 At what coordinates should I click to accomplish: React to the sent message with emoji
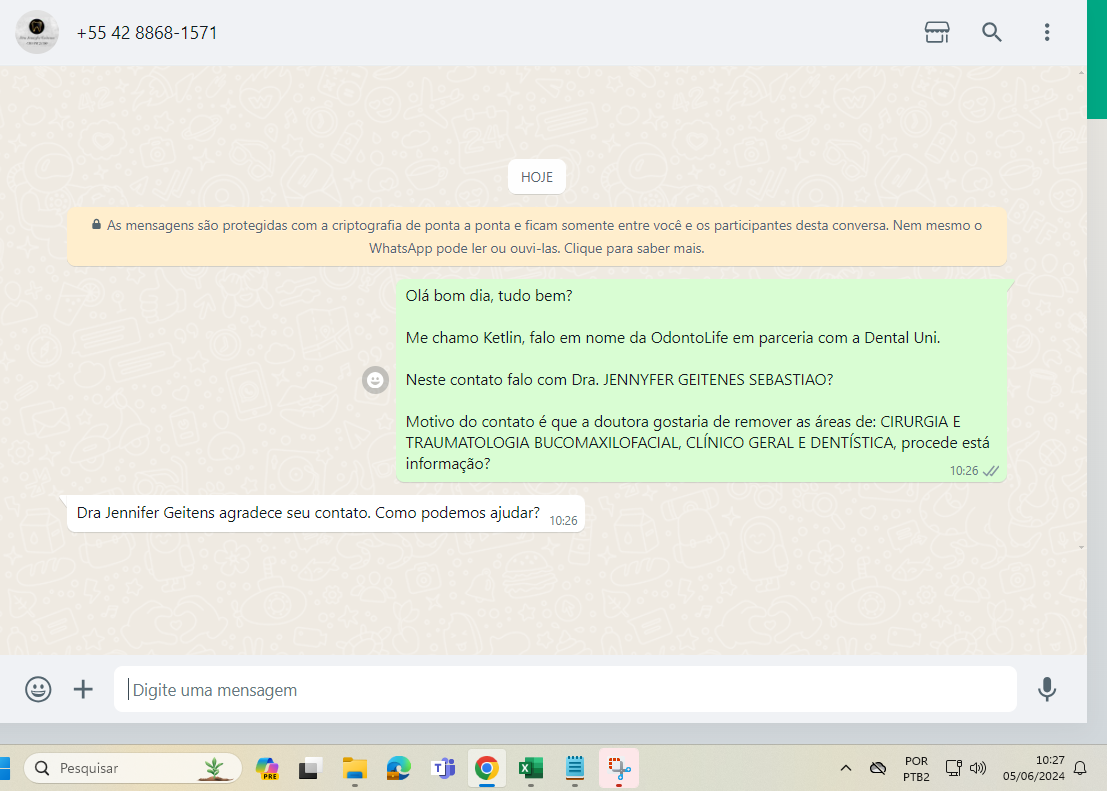(375, 380)
